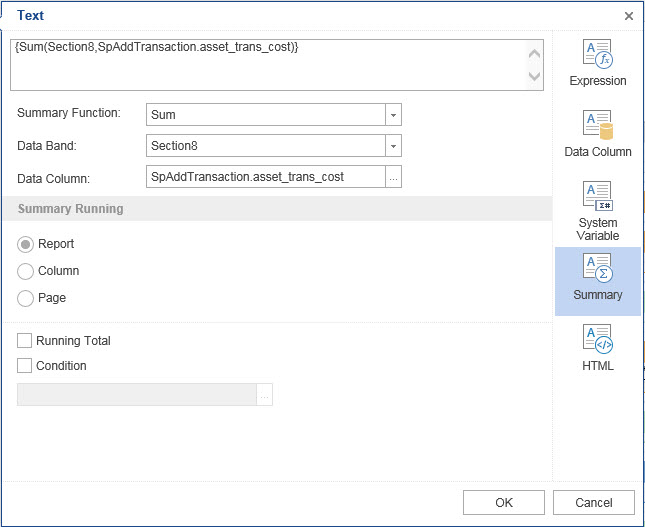Click ellipsis button next to Condition field
Image resolution: width=645 pixels, height=527 pixels.
point(265,395)
